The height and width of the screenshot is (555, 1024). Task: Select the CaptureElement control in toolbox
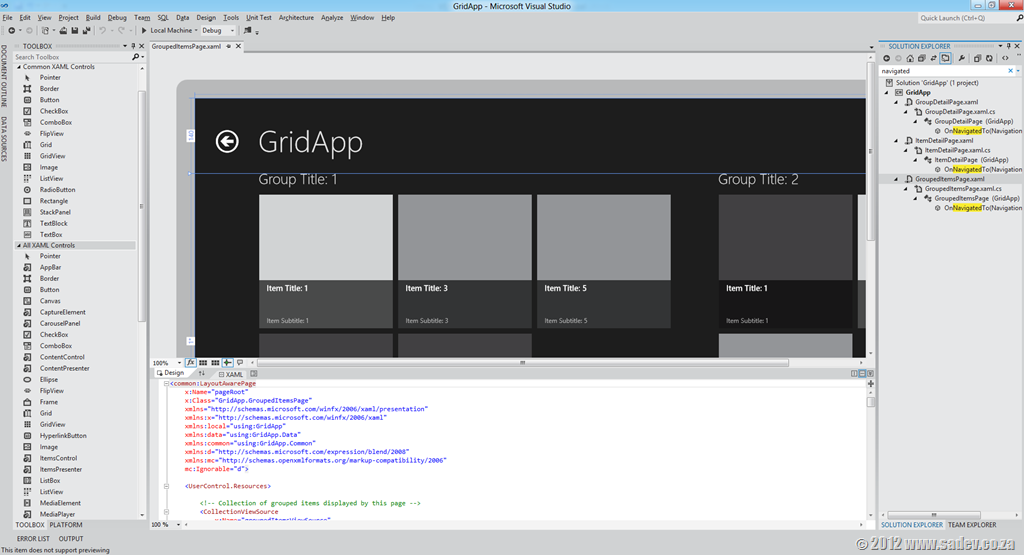[62, 312]
